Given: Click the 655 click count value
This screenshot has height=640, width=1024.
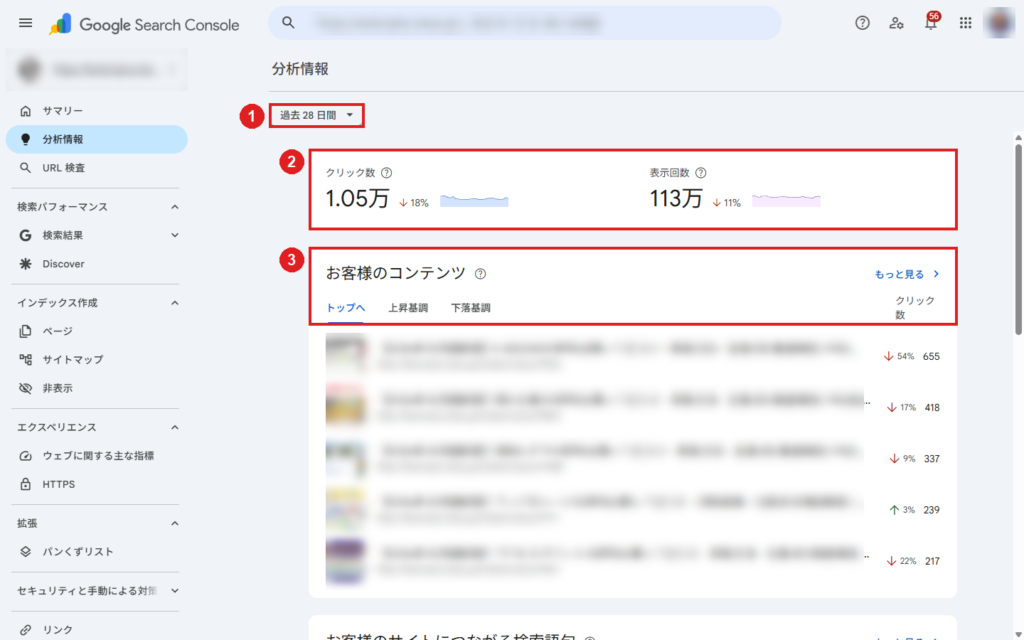Looking at the screenshot, I should coord(931,357).
